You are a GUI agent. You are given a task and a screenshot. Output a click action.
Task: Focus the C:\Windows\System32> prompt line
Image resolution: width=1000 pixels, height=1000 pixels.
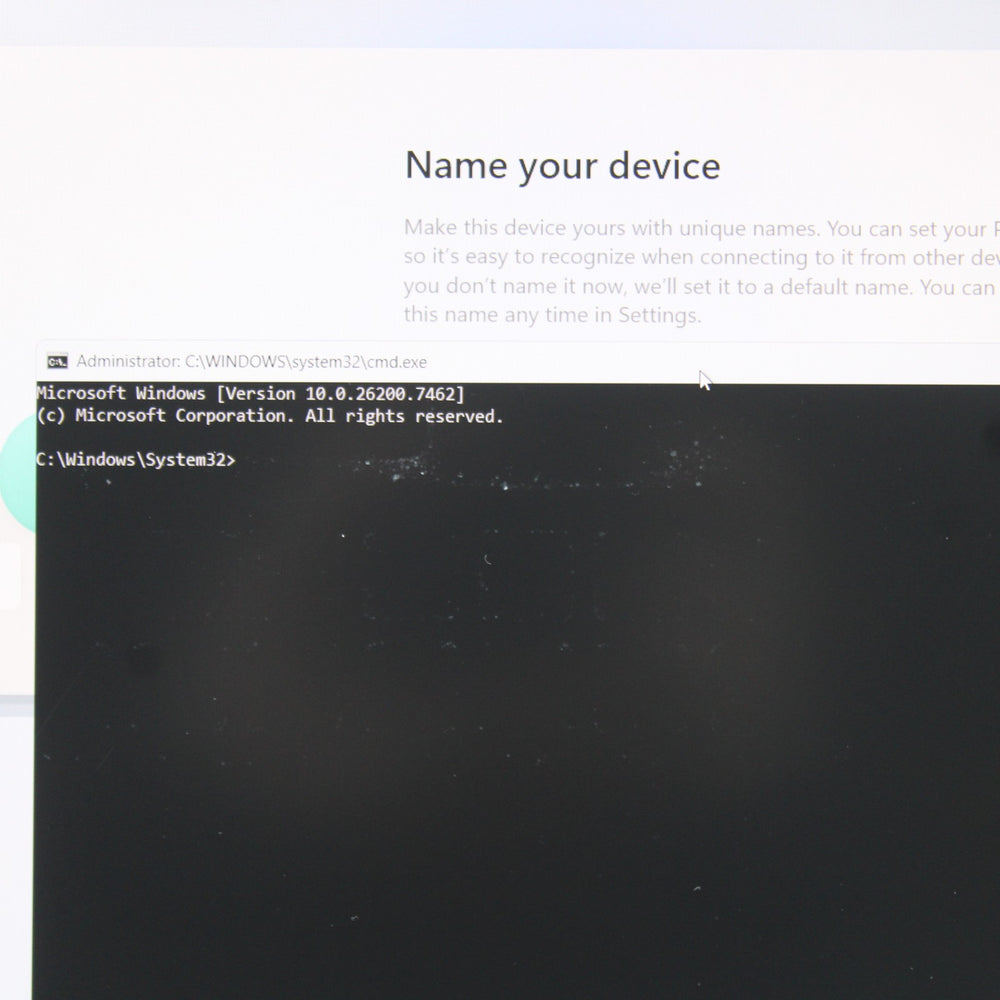click(x=136, y=460)
